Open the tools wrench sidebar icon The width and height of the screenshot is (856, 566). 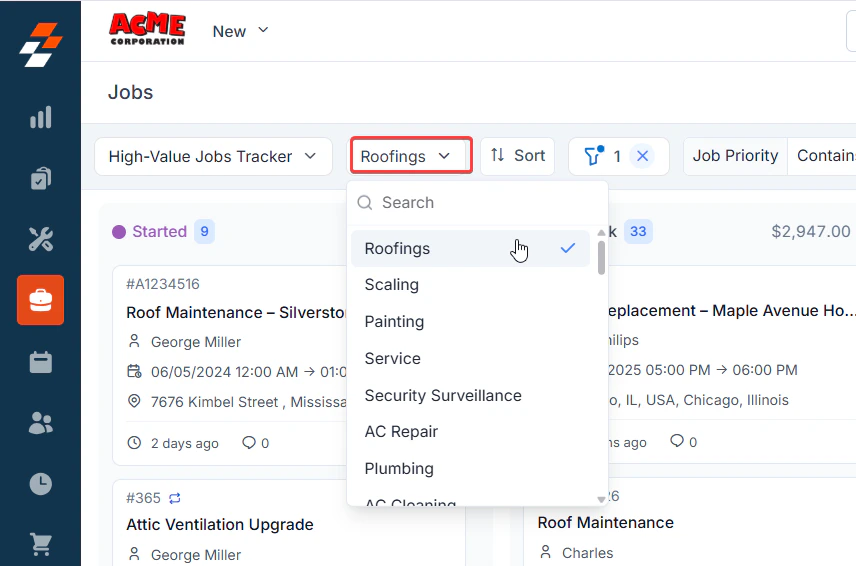40,239
